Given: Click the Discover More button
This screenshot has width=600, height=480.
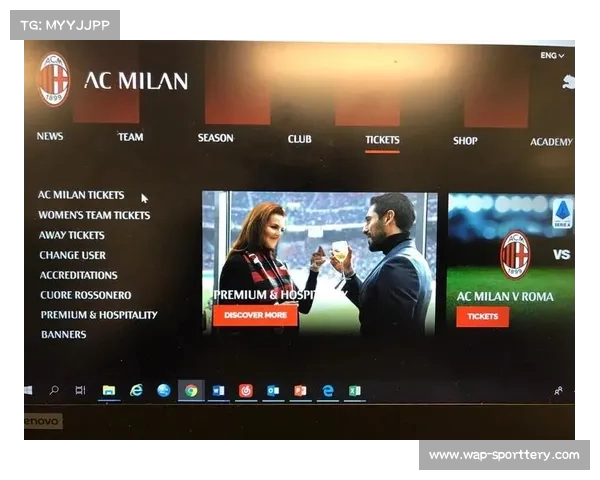Looking at the screenshot, I should point(255,315).
